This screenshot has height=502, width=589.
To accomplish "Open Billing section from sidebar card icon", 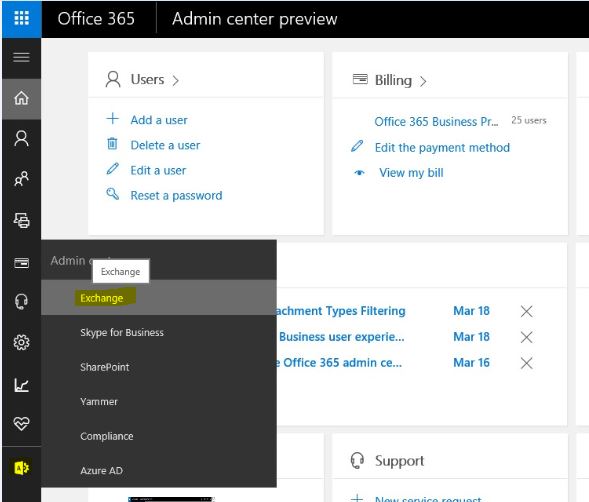I will [21, 263].
